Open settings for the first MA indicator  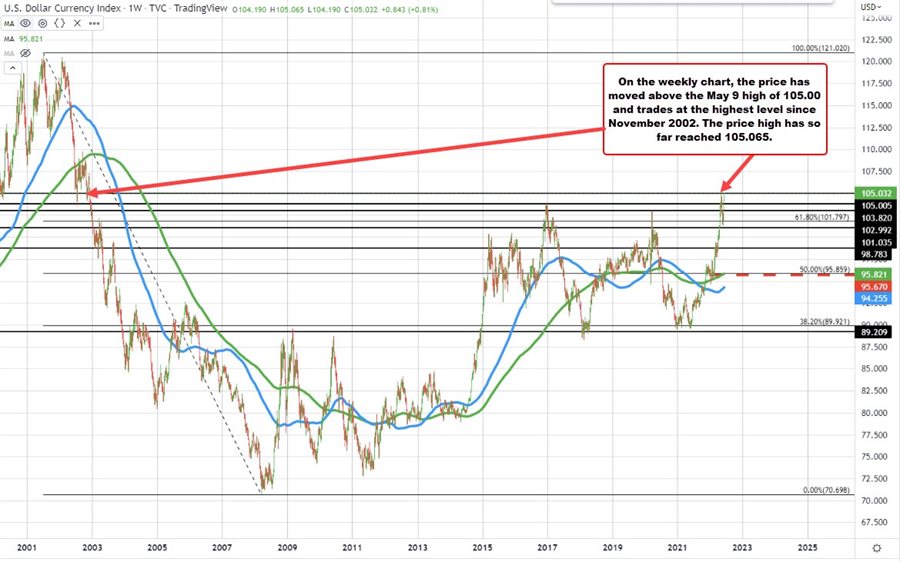click(42, 24)
